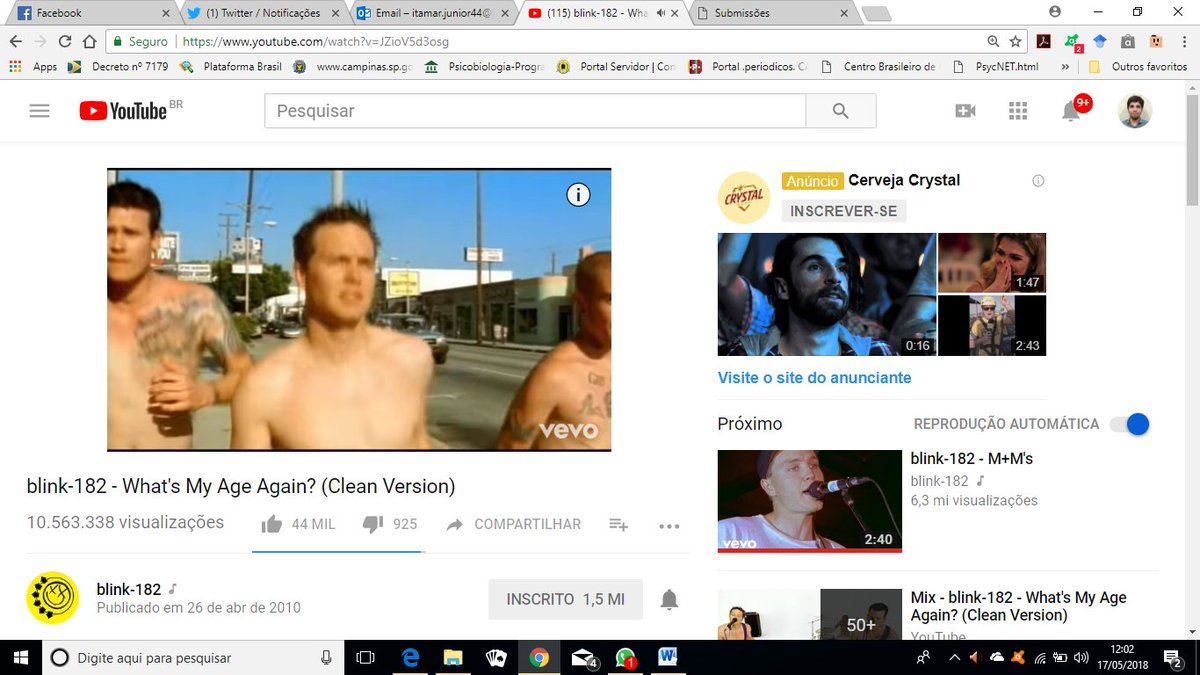Switch to the Twitter Notificações tab
The width and height of the screenshot is (1200, 675).
[x=264, y=13]
